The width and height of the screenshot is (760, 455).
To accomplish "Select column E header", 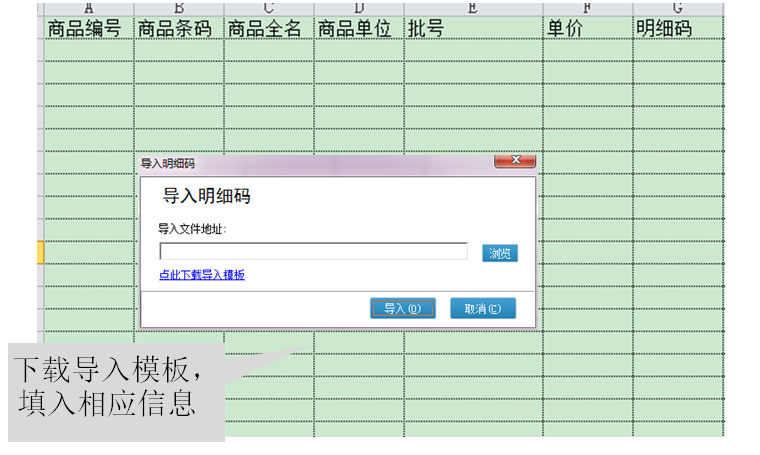I will point(473,9).
